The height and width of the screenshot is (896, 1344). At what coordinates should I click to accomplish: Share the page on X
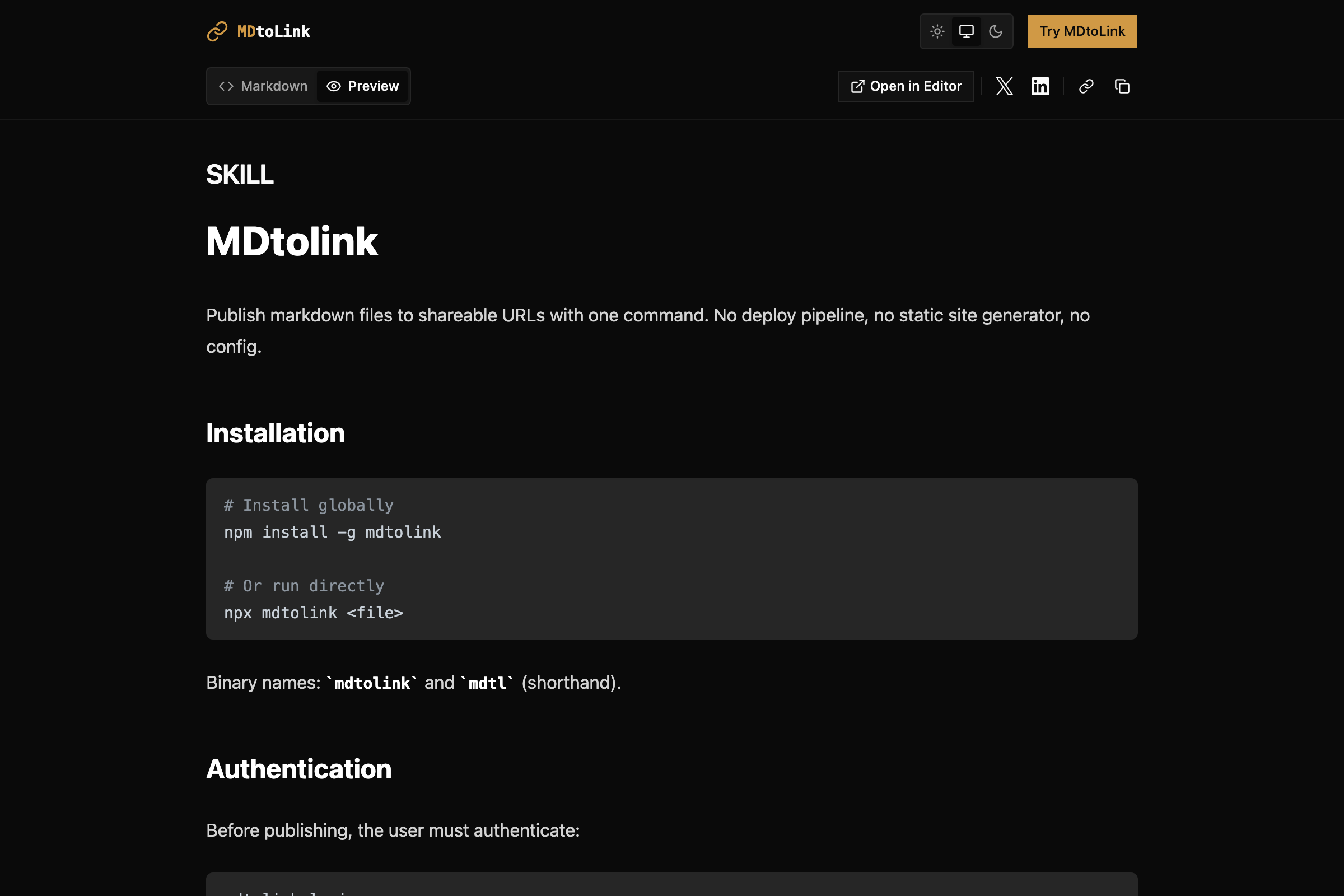point(1004,86)
